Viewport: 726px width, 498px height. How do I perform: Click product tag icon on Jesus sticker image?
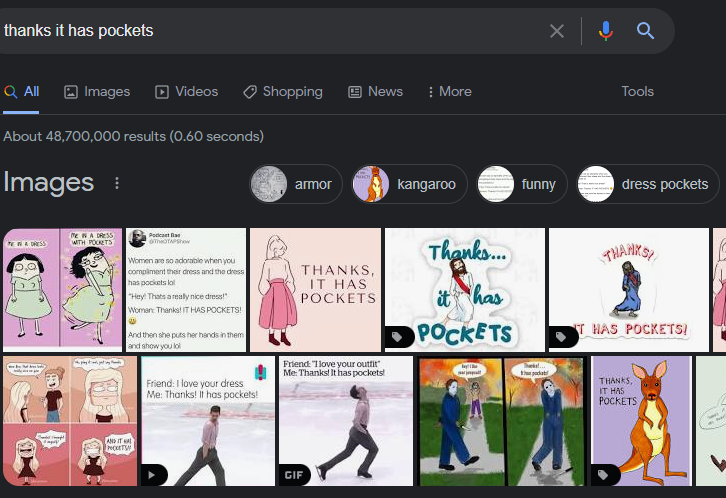400,337
